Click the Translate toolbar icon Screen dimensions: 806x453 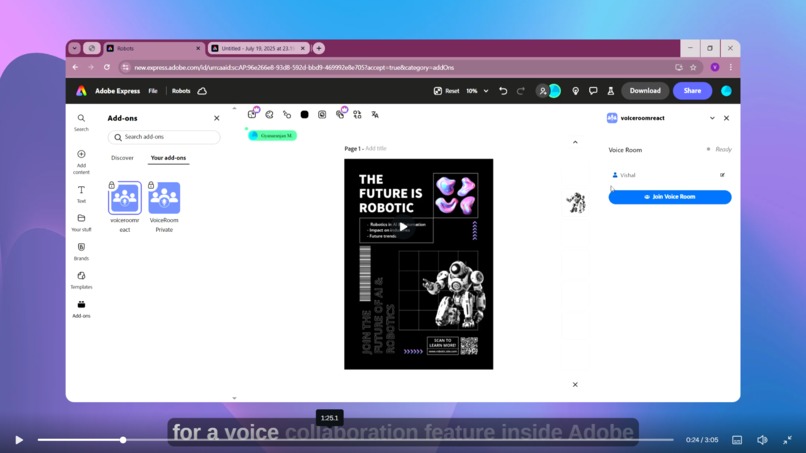coord(375,115)
